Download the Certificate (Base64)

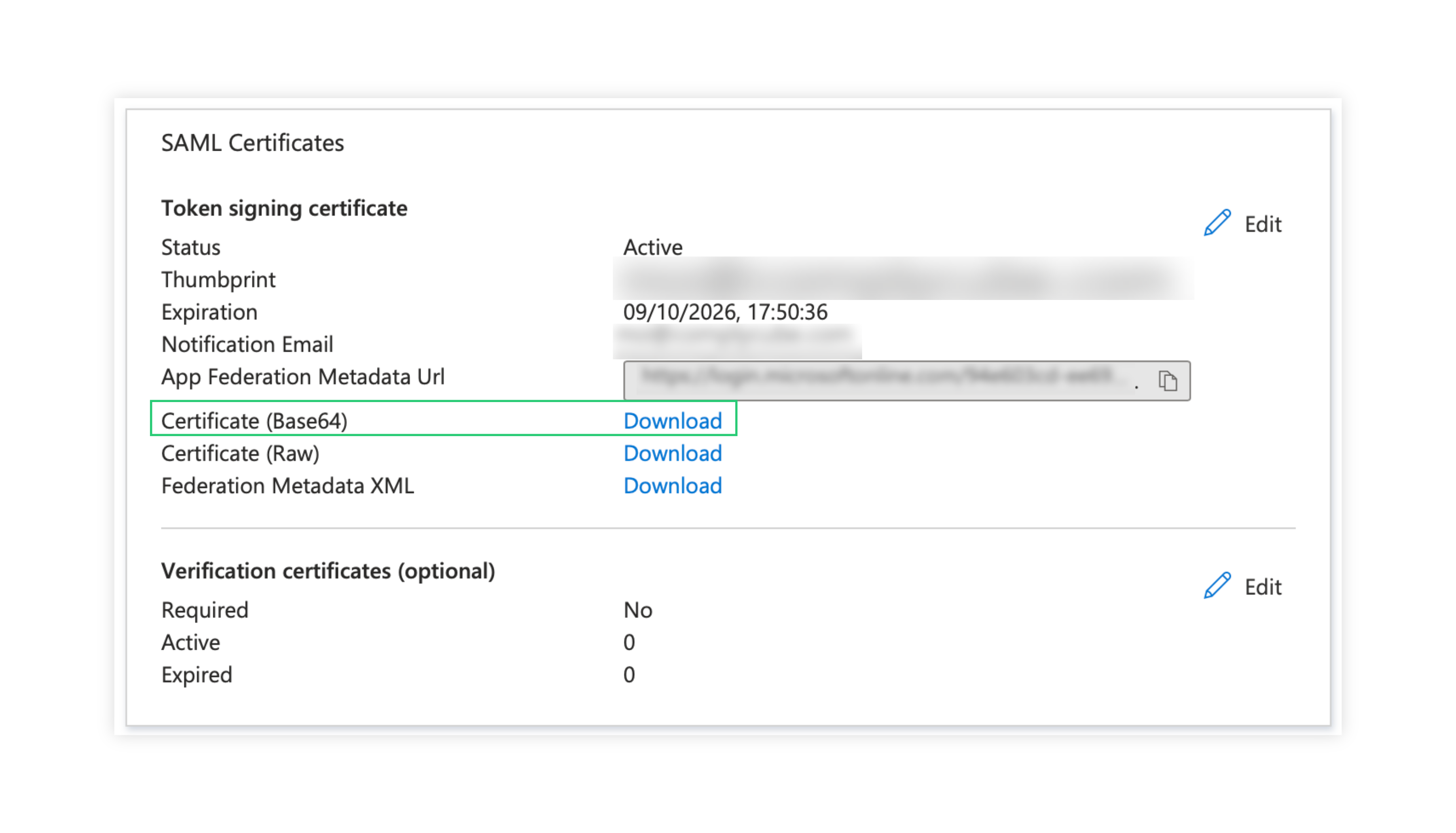tap(673, 421)
